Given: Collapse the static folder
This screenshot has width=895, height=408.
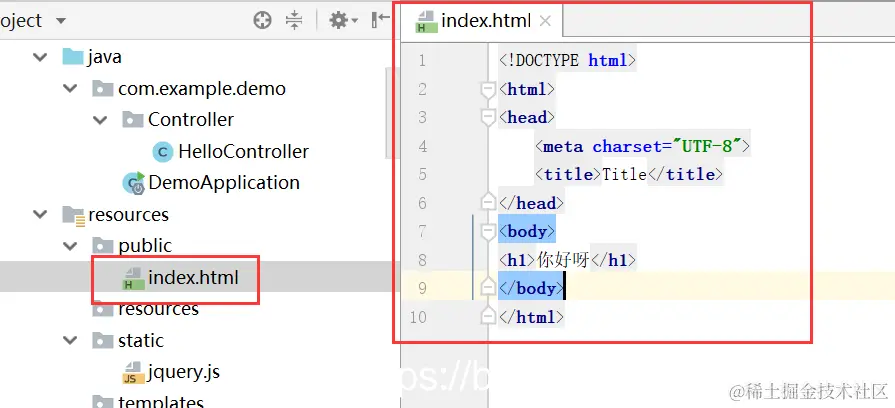Looking at the screenshot, I should click(x=70, y=341).
